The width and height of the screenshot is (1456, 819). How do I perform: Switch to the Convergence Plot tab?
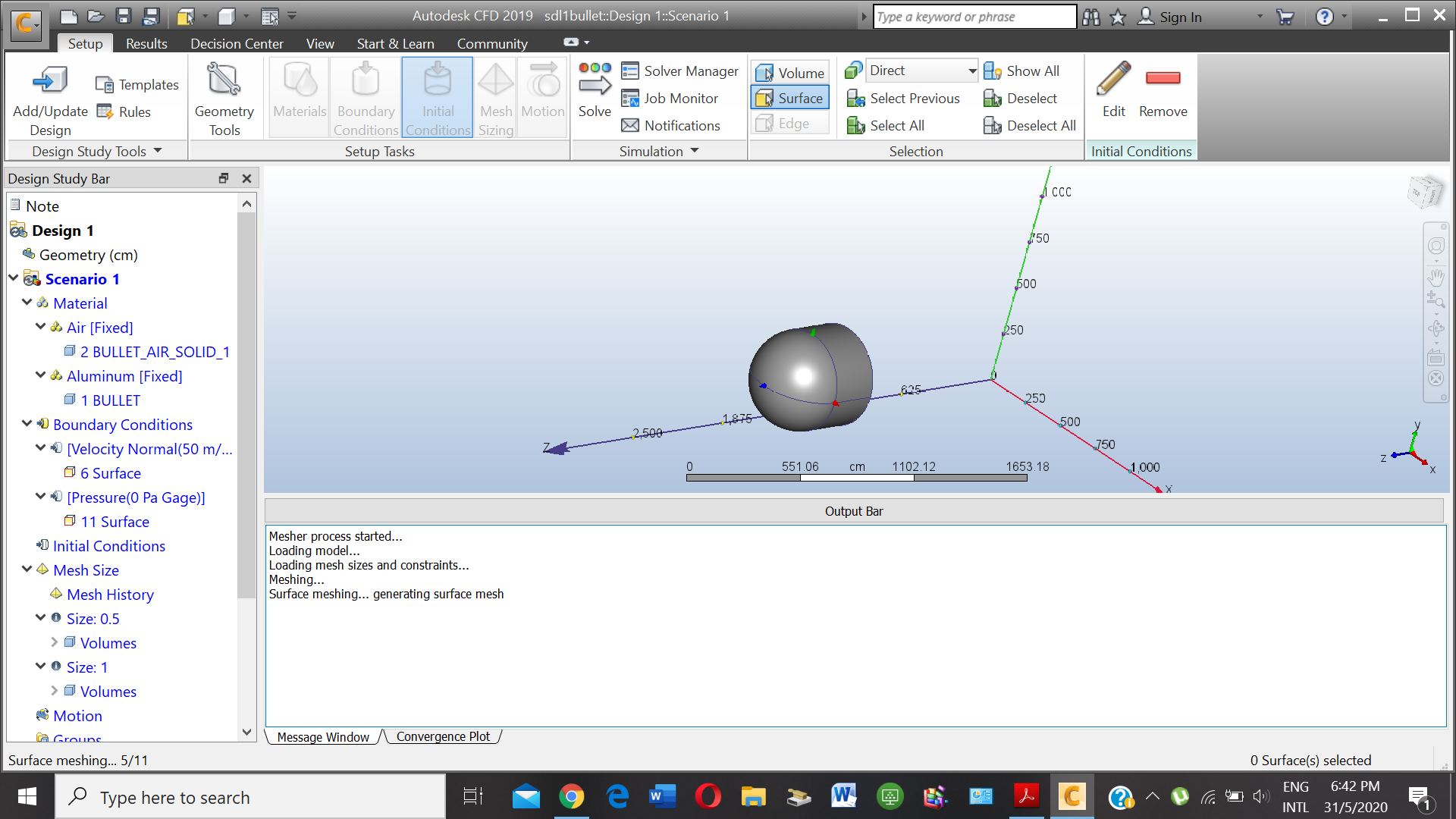tap(444, 736)
